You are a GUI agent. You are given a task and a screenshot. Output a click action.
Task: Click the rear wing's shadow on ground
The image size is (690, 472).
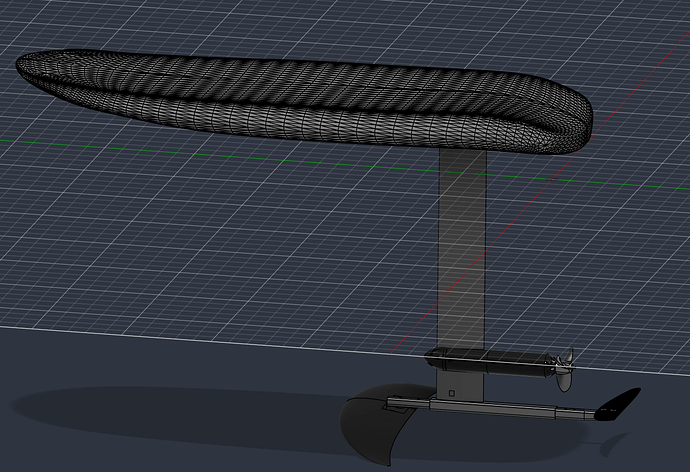point(614,444)
